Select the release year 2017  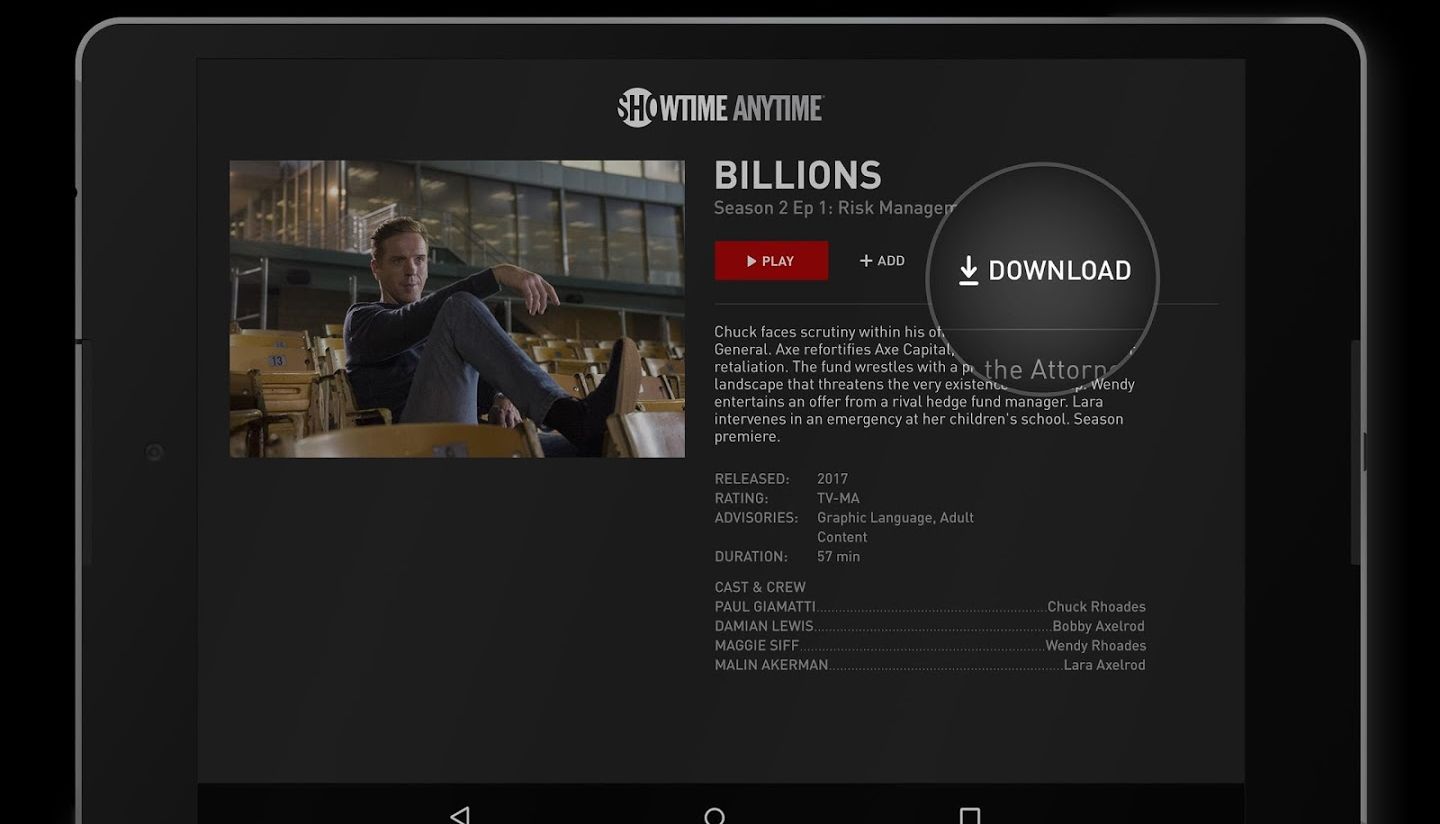pyautogui.click(x=832, y=479)
